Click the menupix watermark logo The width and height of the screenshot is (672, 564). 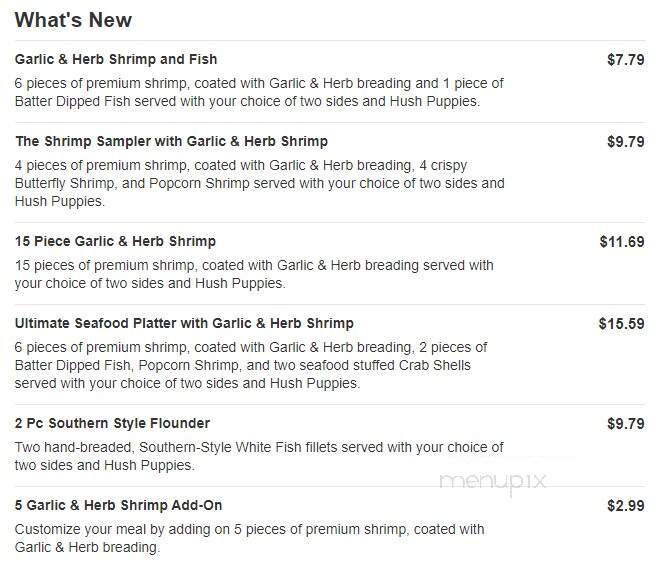(493, 482)
